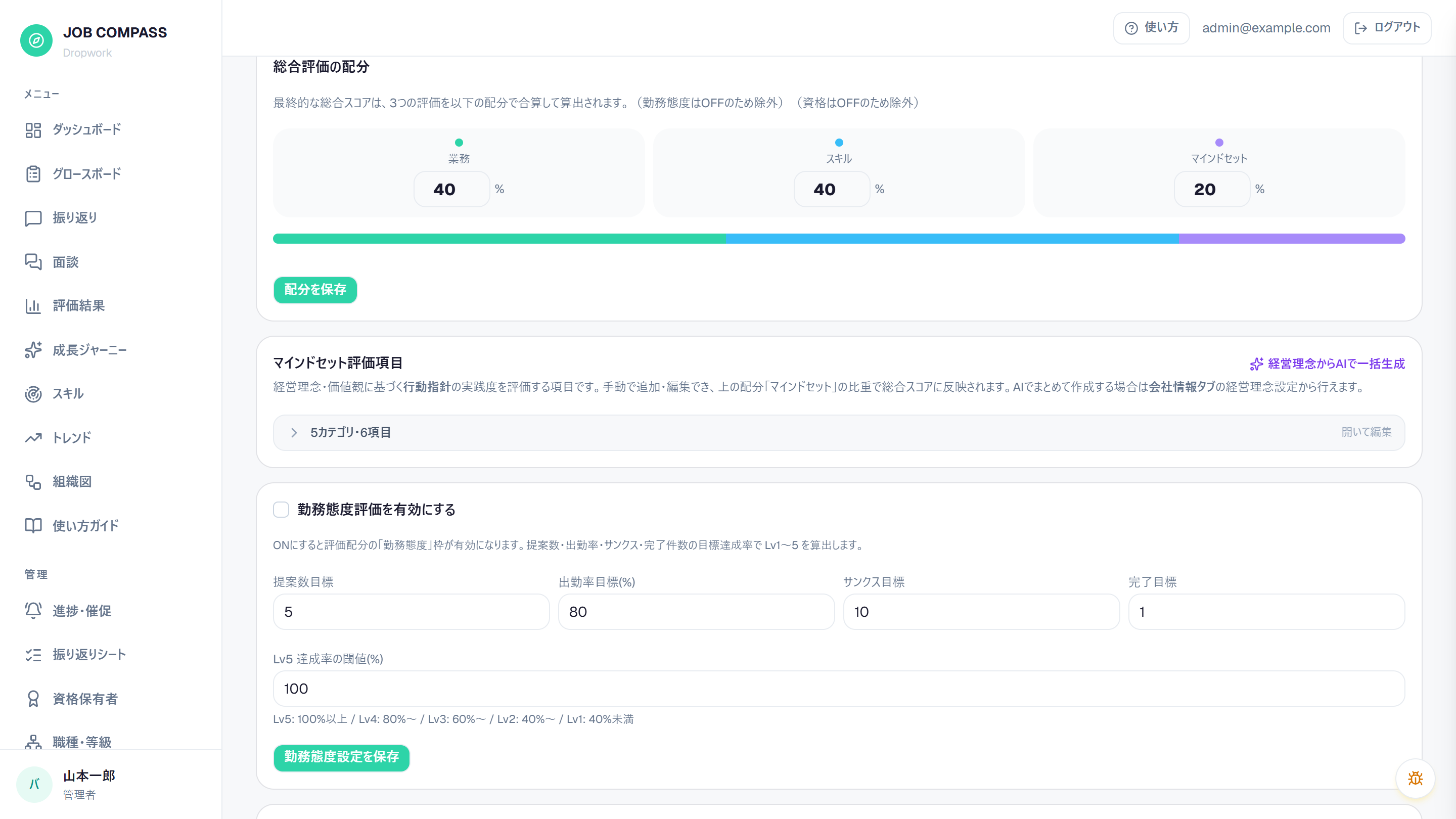Click the 振り返り speech bubble icon
Screen dimensions: 1456x819
pos(33,218)
